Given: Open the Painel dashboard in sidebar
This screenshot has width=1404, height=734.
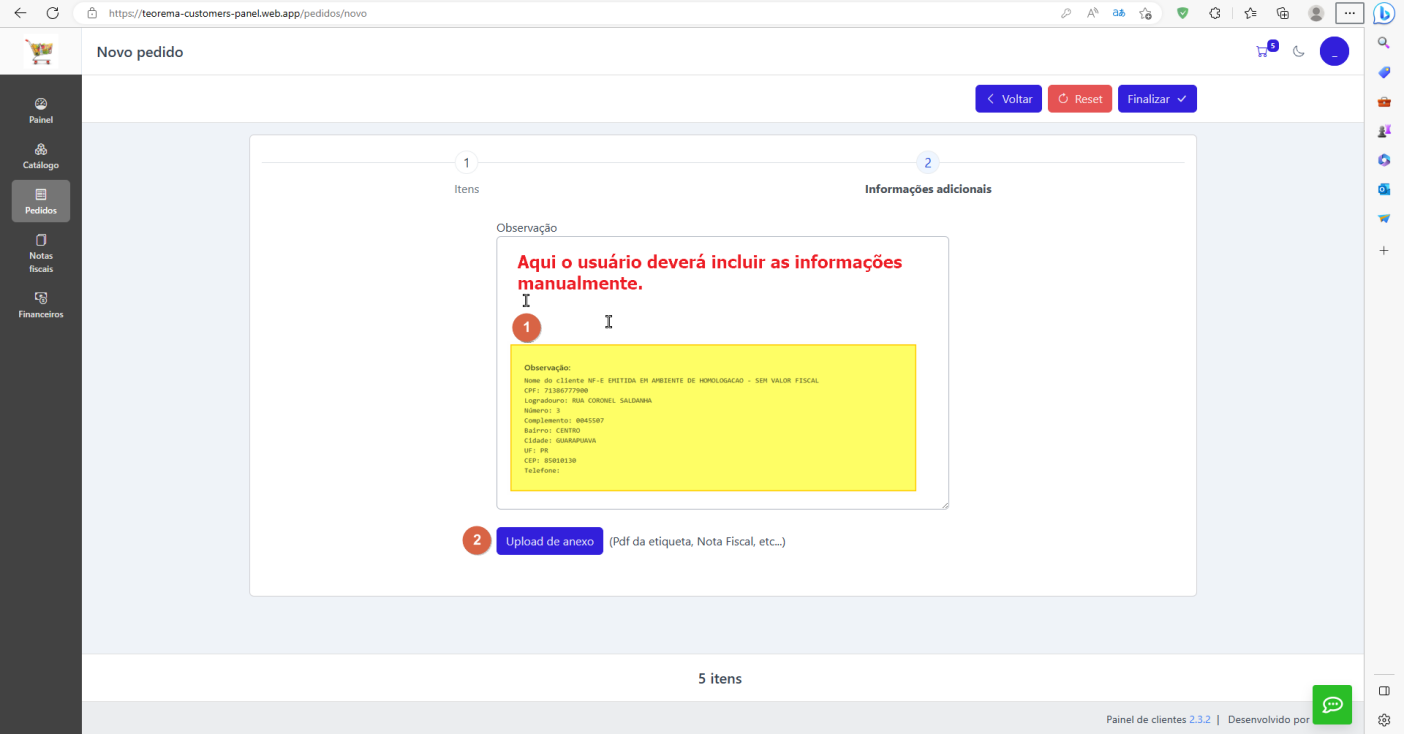Looking at the screenshot, I should [41, 110].
